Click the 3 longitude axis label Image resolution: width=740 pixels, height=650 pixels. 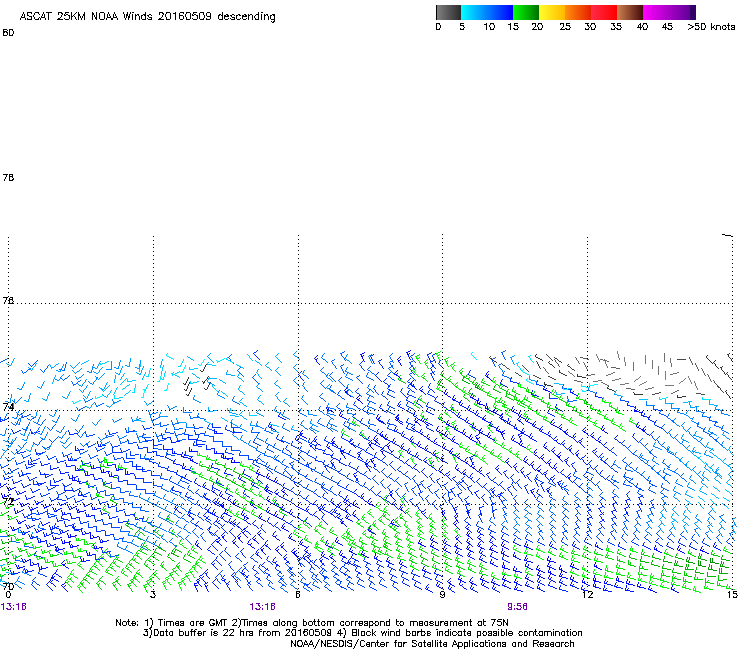(153, 595)
